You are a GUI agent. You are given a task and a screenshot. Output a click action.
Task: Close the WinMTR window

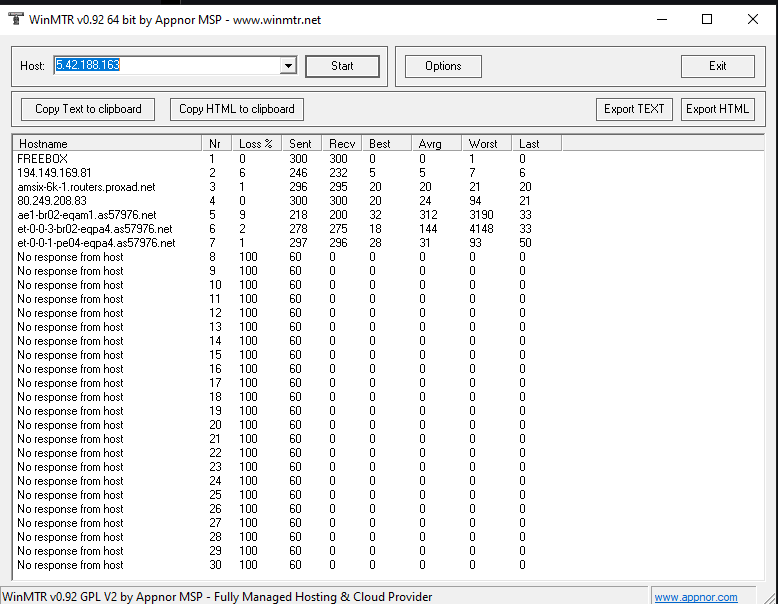753,19
